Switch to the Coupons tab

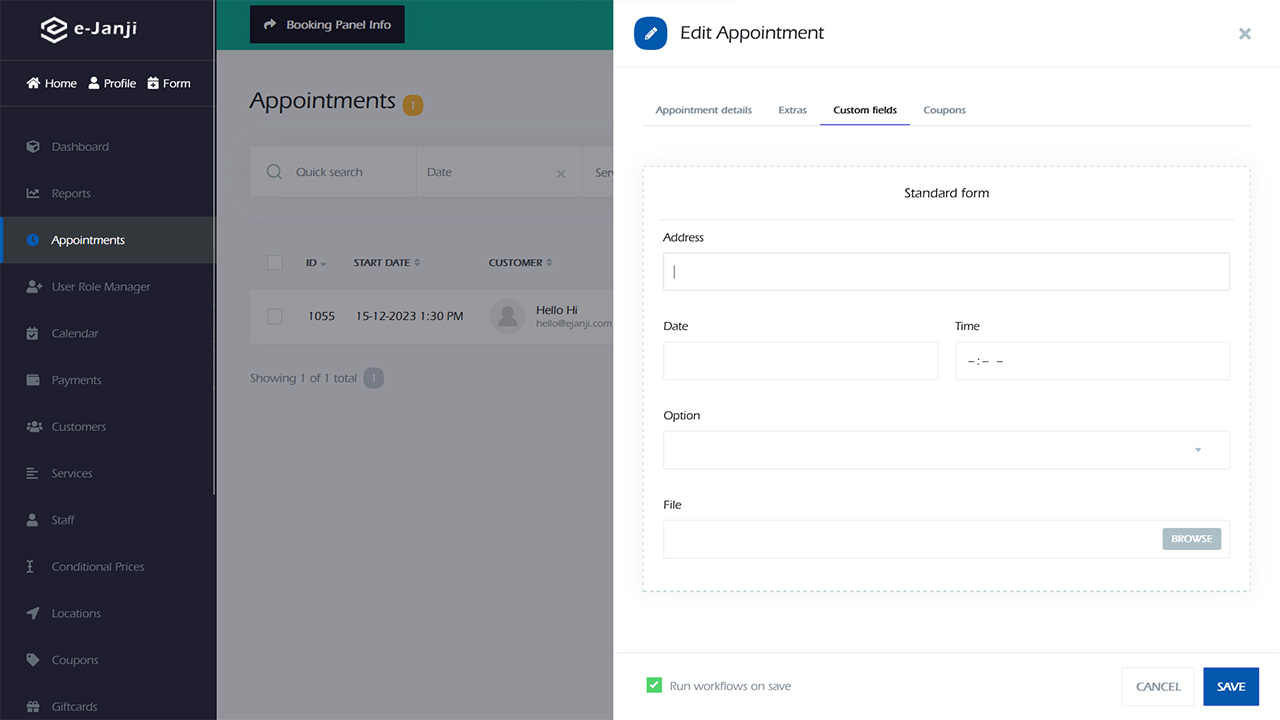(945, 110)
